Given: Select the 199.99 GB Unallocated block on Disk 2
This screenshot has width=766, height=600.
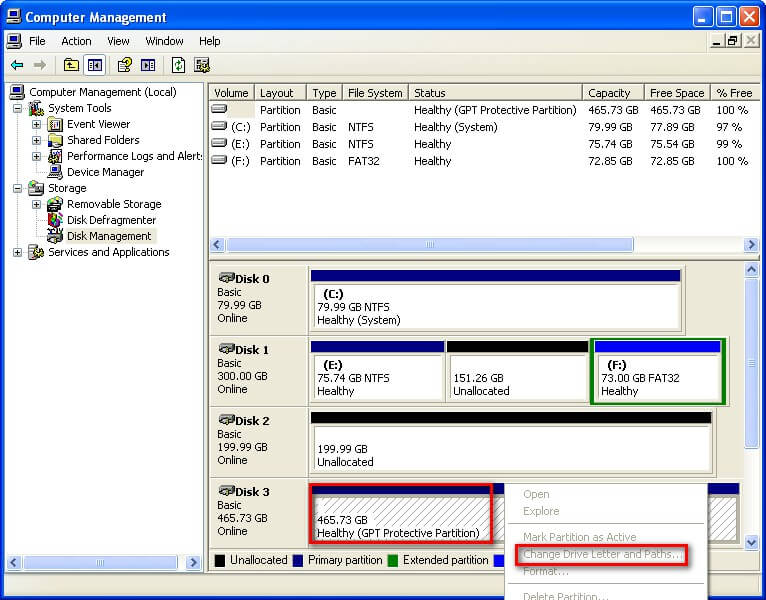Looking at the screenshot, I should [511, 444].
